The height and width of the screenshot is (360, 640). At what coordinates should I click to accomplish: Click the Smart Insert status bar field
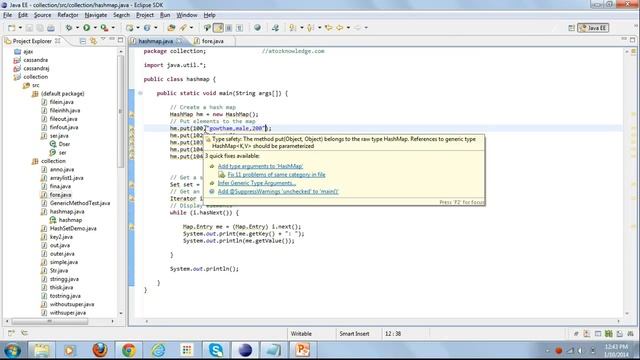click(354, 334)
